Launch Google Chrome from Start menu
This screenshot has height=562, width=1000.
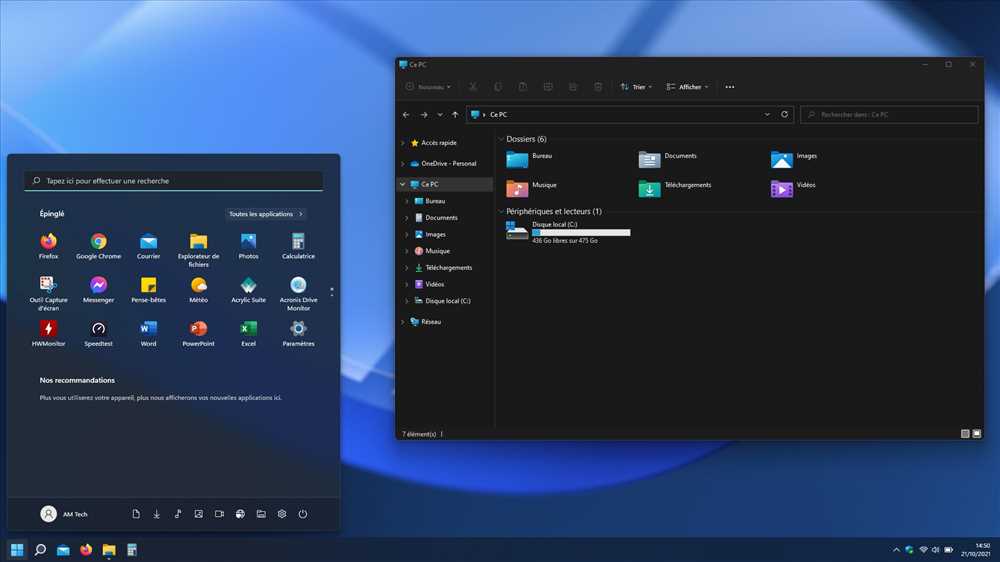pos(98,246)
